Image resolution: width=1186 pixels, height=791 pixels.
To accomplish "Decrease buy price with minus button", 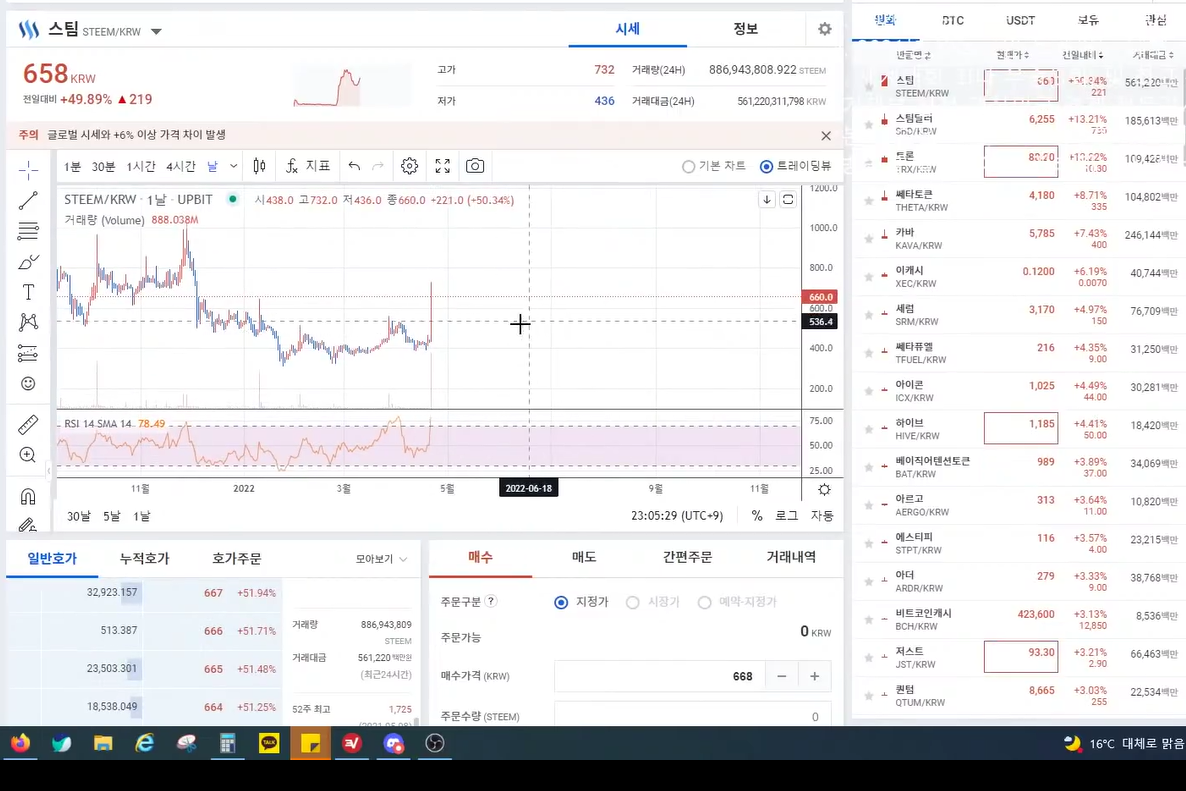I will click(782, 676).
